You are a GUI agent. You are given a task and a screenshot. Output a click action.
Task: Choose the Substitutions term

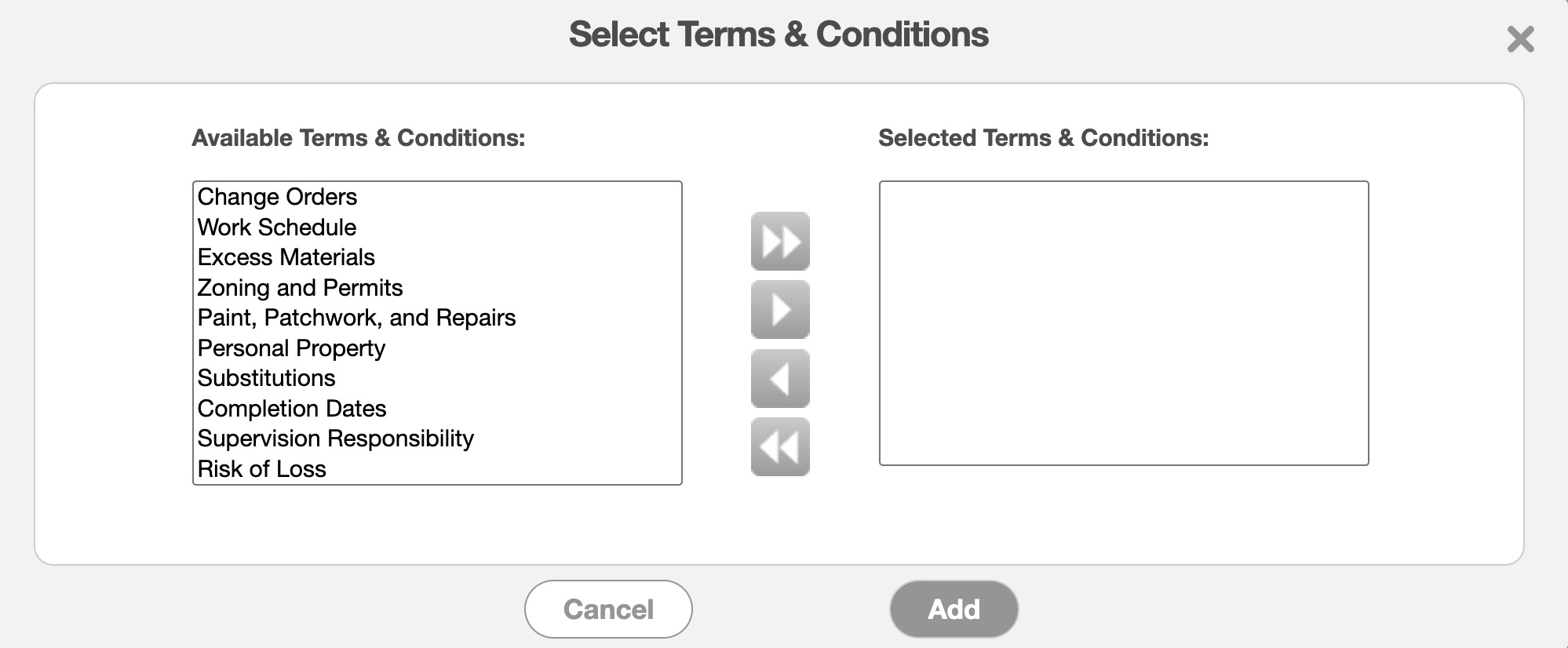pos(266,378)
